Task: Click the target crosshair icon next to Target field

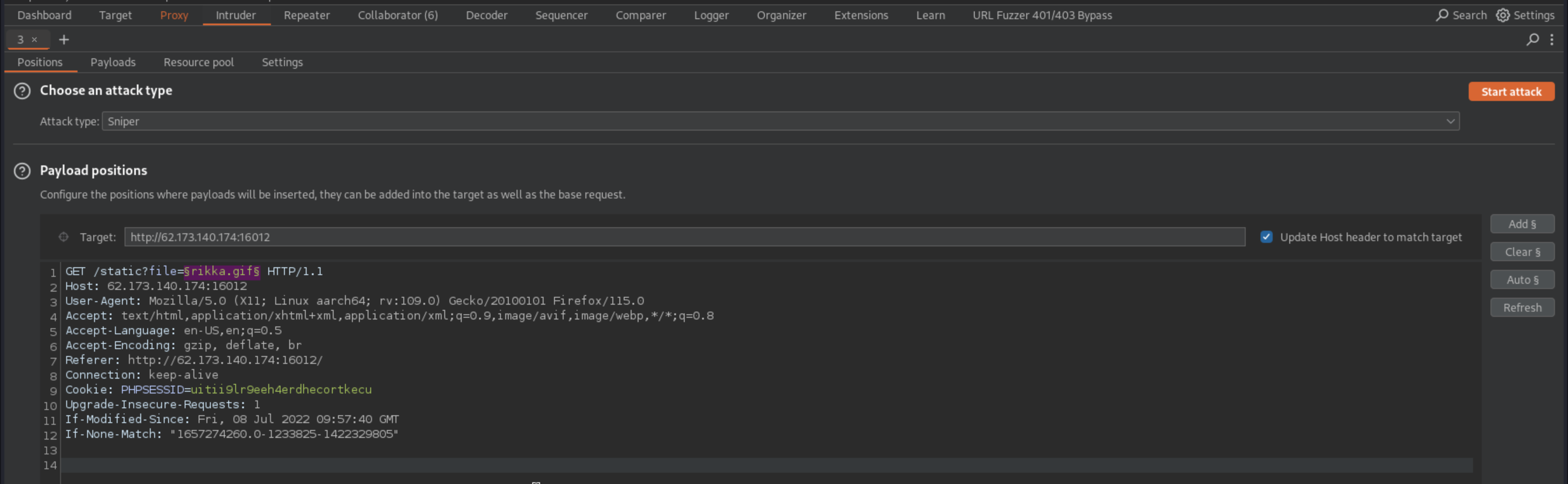Action: (x=63, y=237)
